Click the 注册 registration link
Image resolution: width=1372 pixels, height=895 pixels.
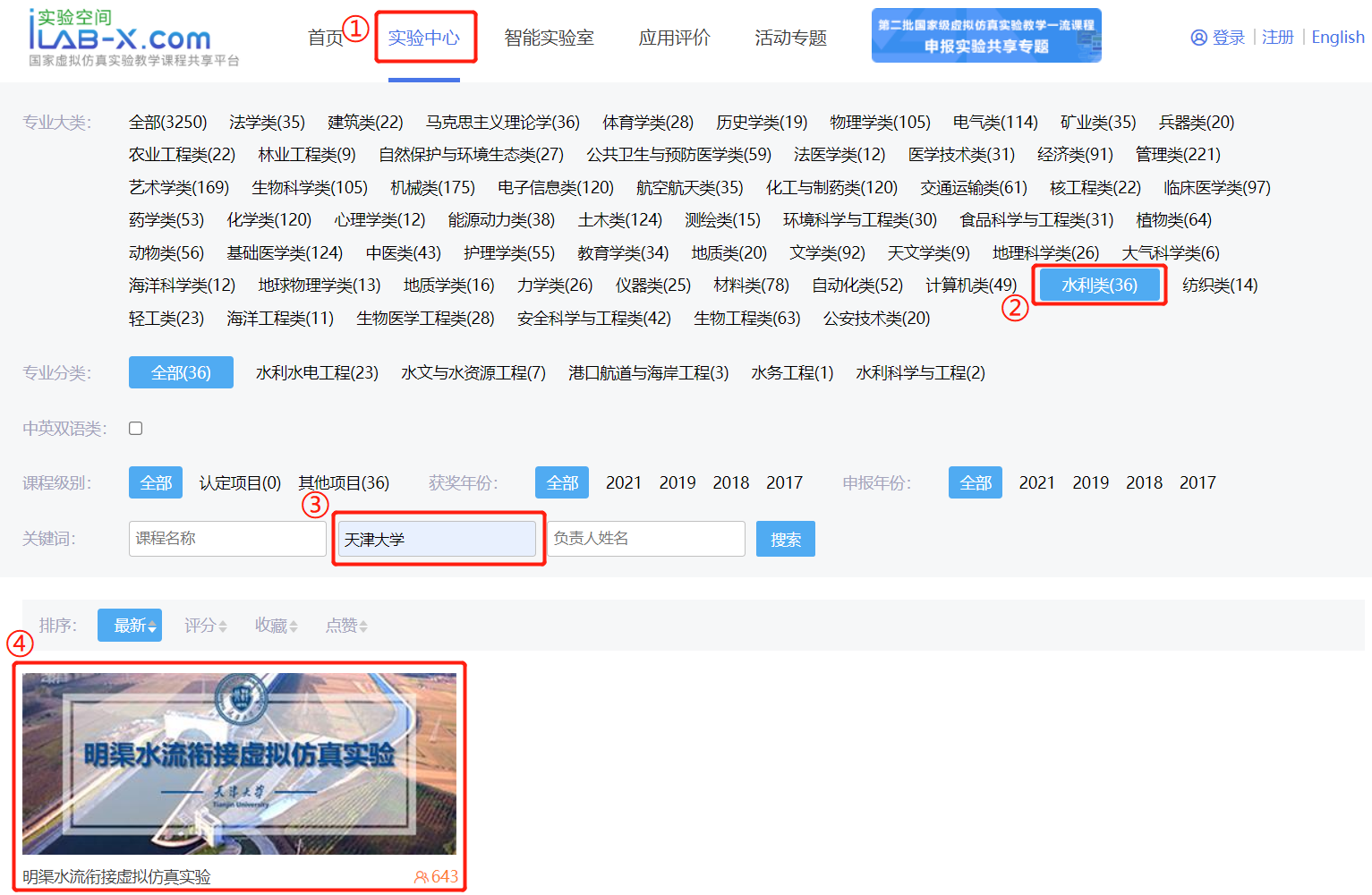pos(1278,38)
